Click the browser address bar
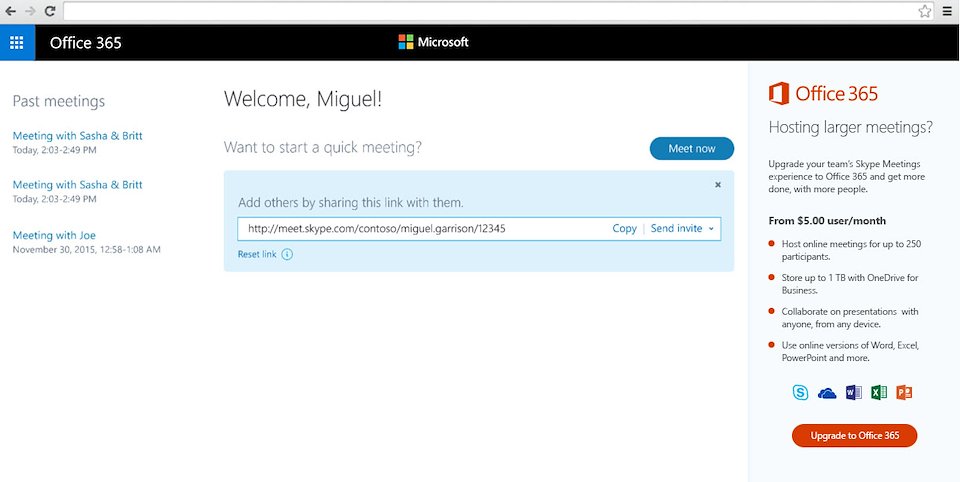Screen dimensions: 960x482 coord(488,11)
